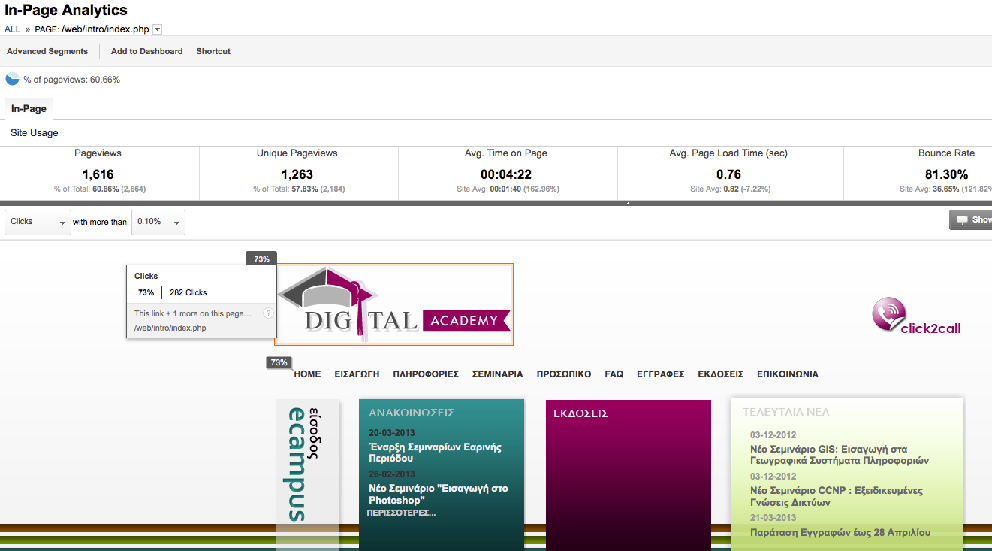Open the 0.10% threshold dropdown
This screenshot has width=992, height=551.
(x=158, y=221)
